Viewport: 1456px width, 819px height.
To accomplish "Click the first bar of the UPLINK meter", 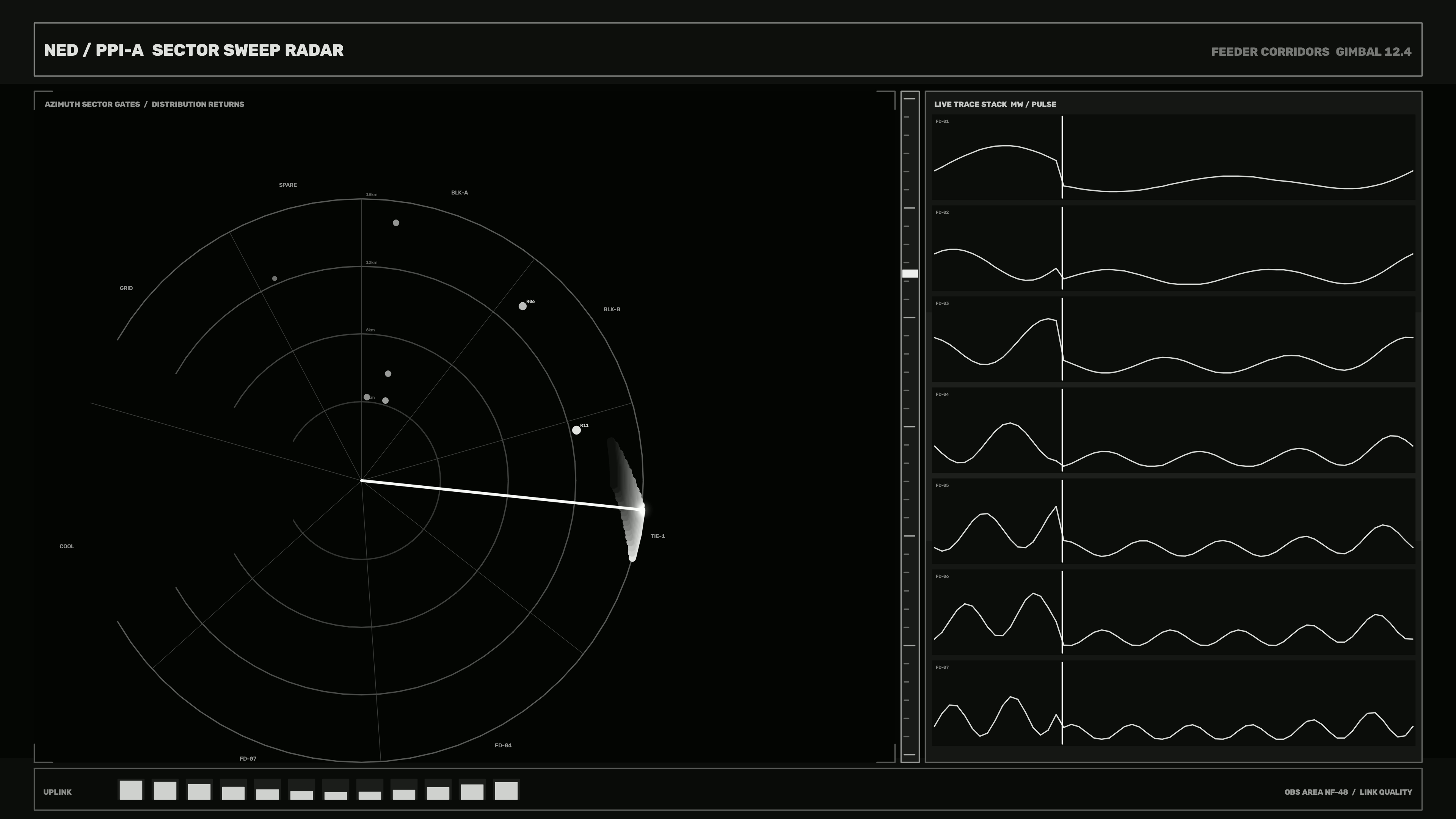I will click(131, 789).
